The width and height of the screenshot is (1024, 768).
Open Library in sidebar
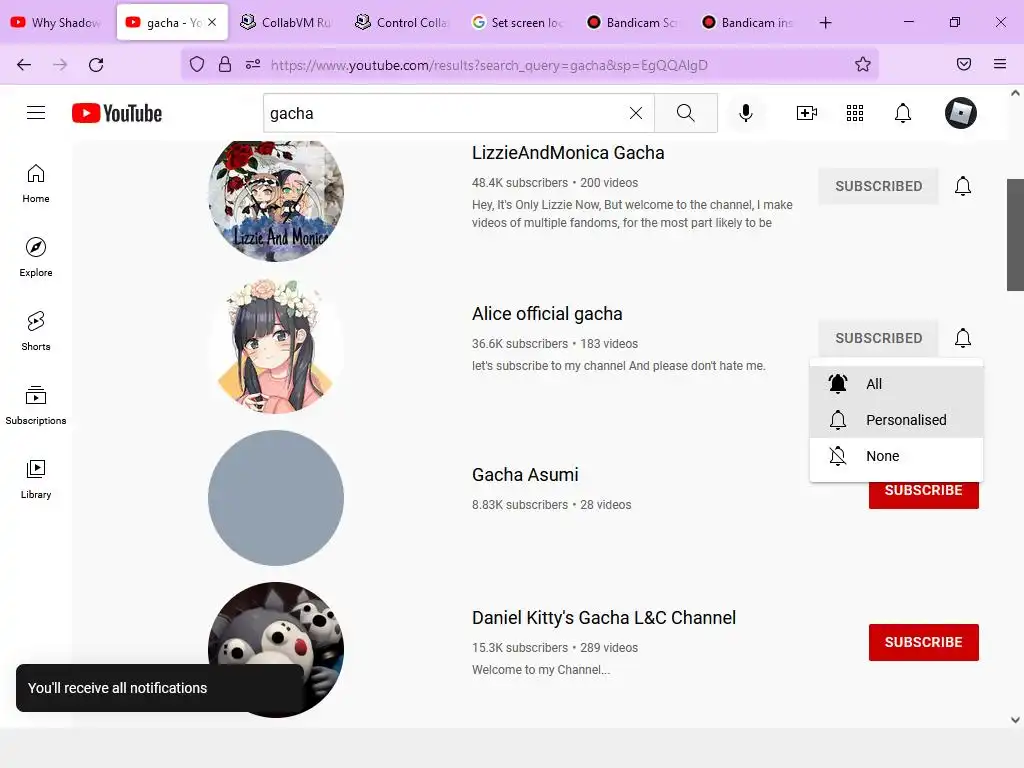(36, 479)
